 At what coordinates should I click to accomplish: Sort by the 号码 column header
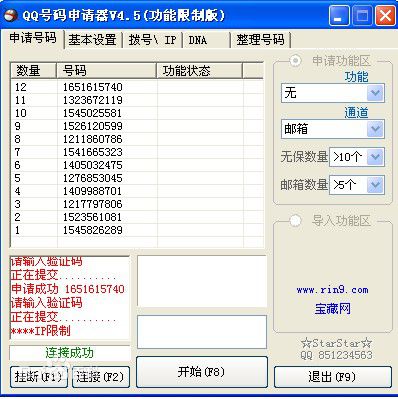click(106, 71)
